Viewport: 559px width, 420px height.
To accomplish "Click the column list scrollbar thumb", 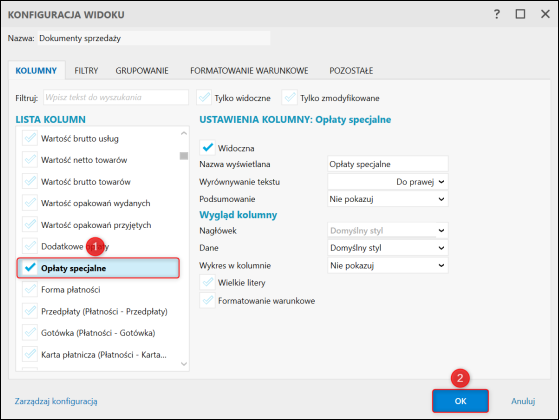I will pos(184,156).
